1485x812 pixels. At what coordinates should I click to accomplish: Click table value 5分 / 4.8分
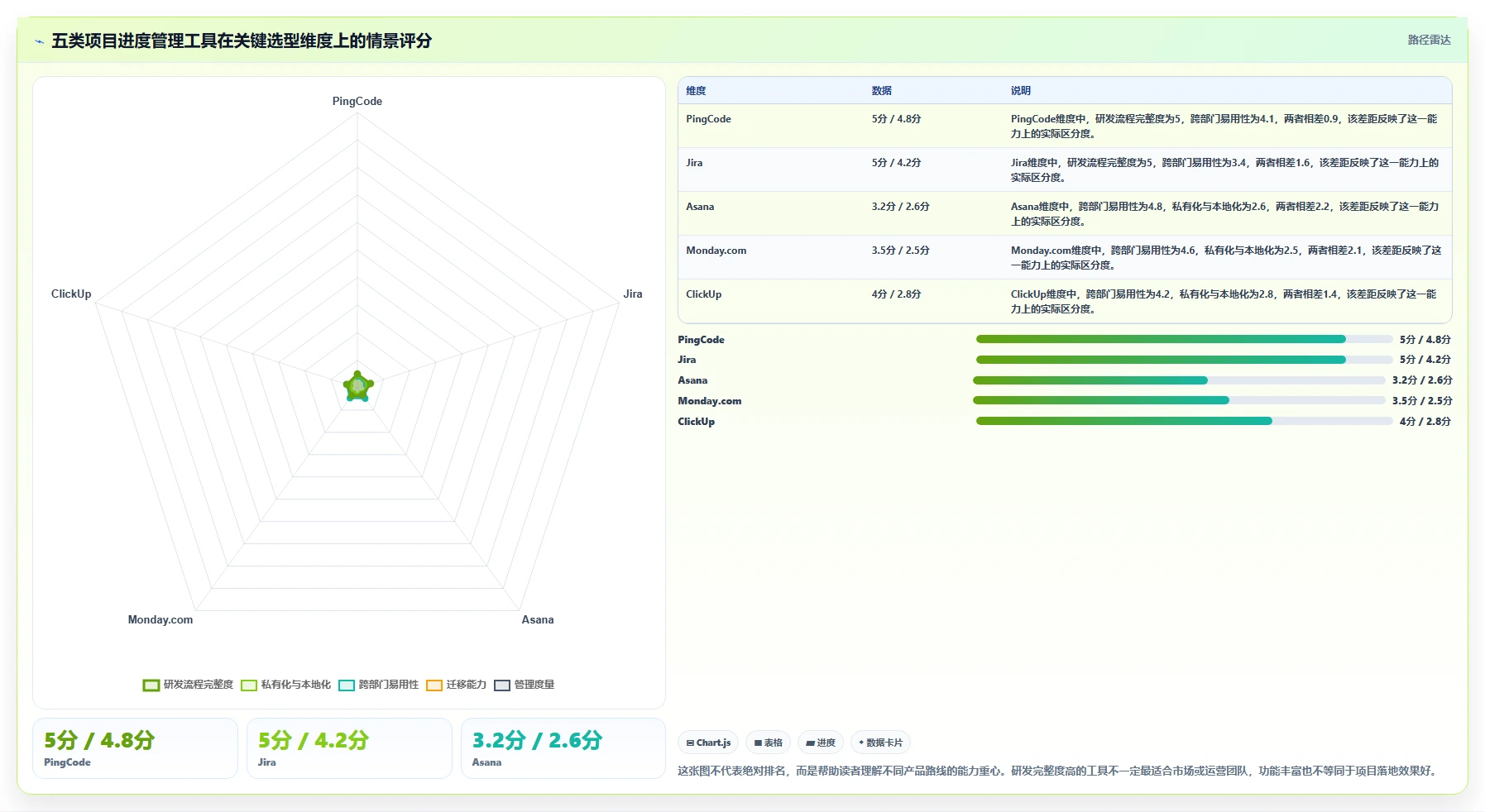pos(896,119)
